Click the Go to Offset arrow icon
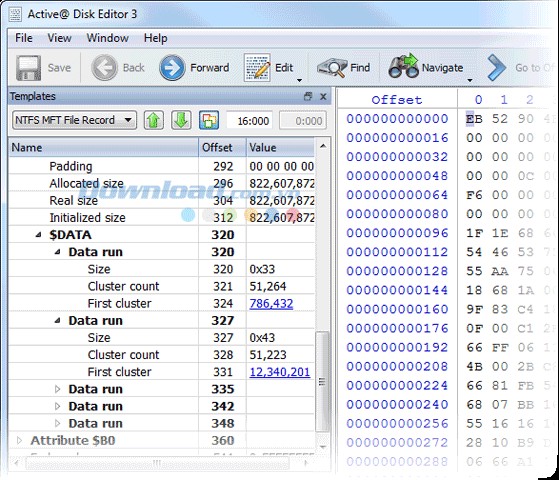Screen dimensions: 559x480 [497, 67]
